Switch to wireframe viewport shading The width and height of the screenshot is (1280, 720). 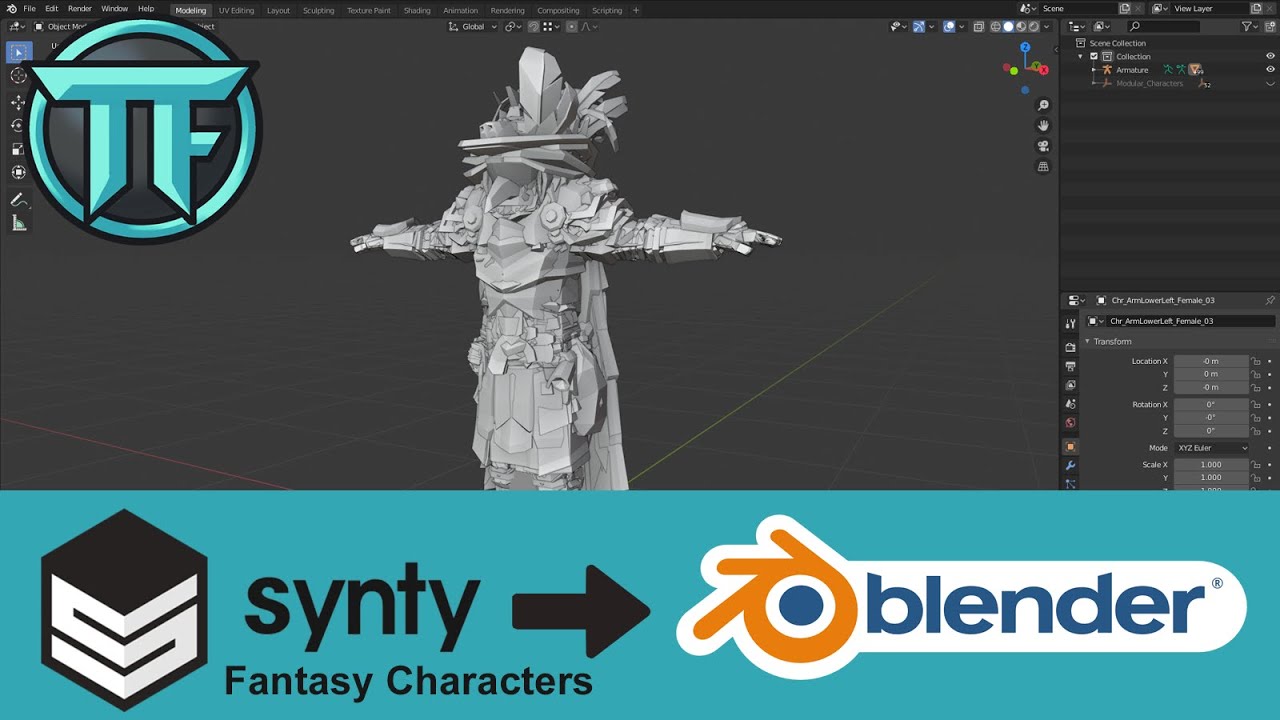[996, 27]
